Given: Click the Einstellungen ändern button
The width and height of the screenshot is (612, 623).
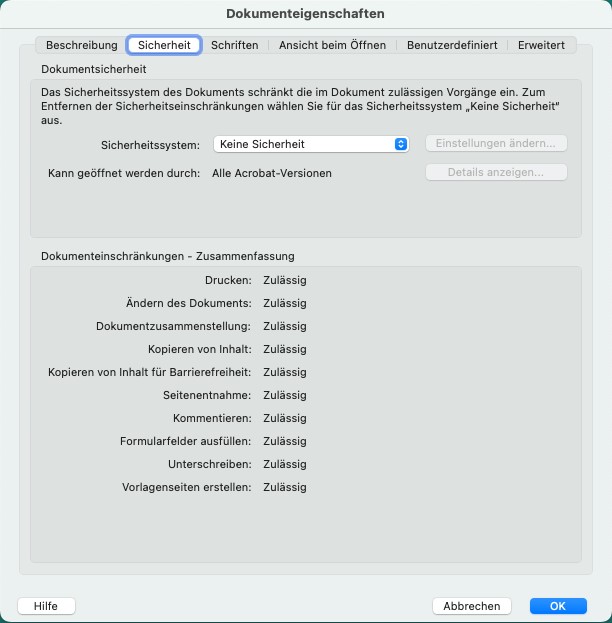Looking at the screenshot, I should [x=496, y=143].
